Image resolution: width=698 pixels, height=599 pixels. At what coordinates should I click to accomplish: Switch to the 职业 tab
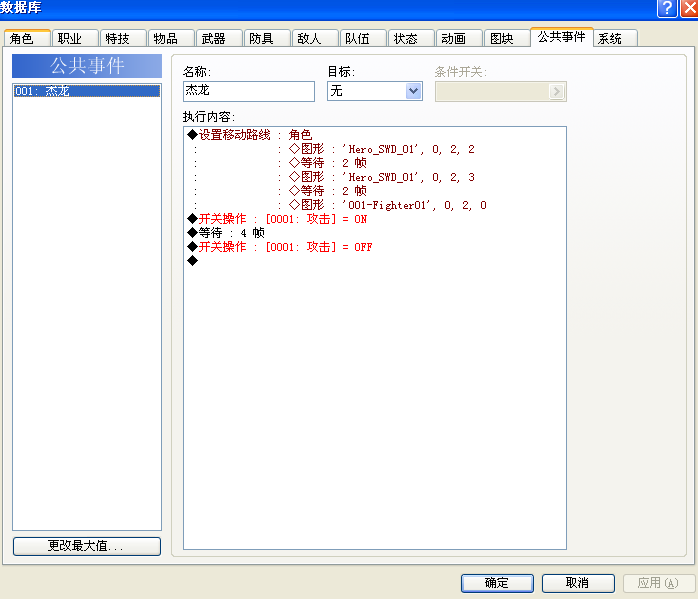(x=75, y=38)
